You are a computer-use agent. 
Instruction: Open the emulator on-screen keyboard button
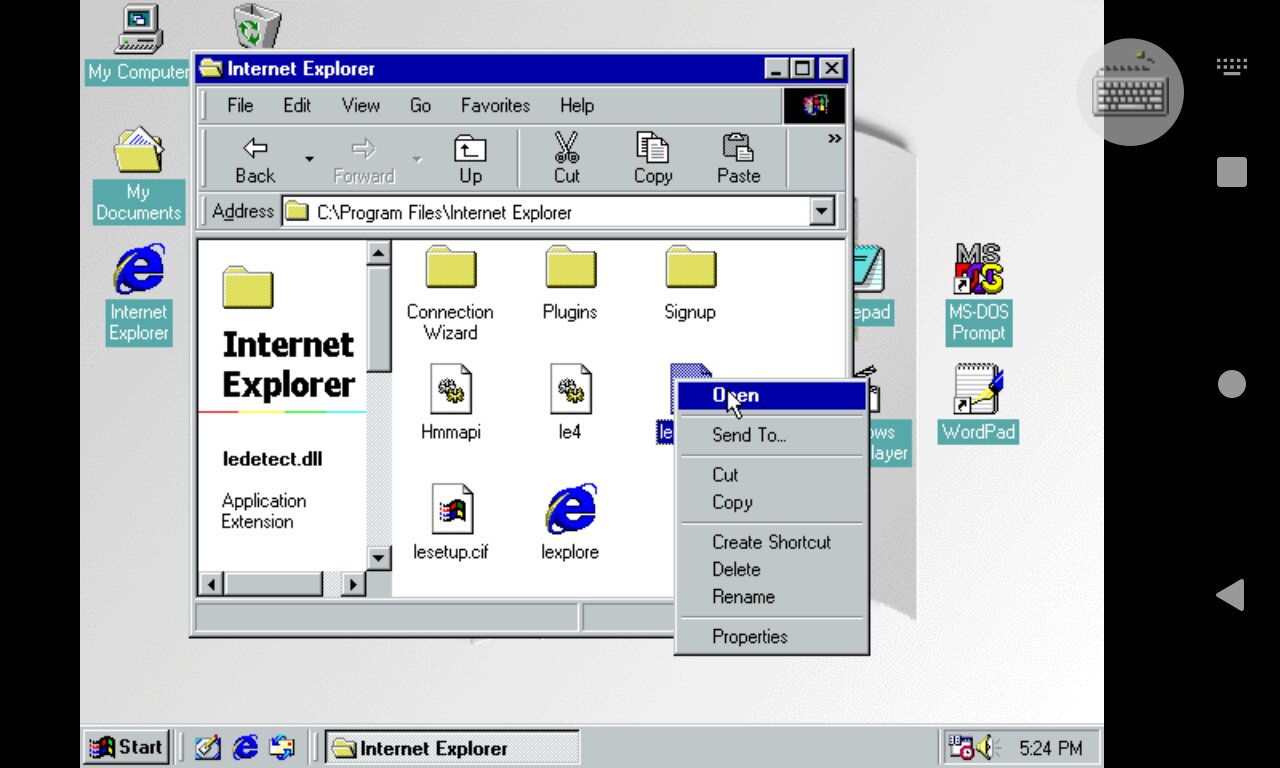(x=1130, y=93)
